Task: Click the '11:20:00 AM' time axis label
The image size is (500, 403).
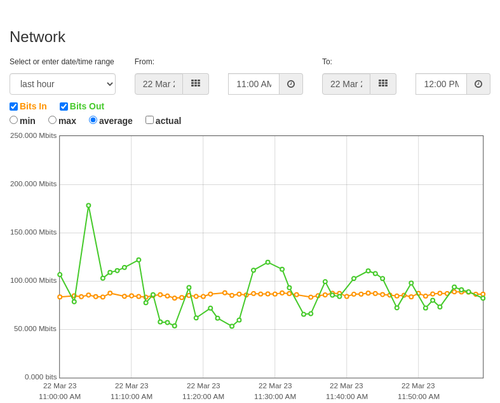Action: pos(203,397)
